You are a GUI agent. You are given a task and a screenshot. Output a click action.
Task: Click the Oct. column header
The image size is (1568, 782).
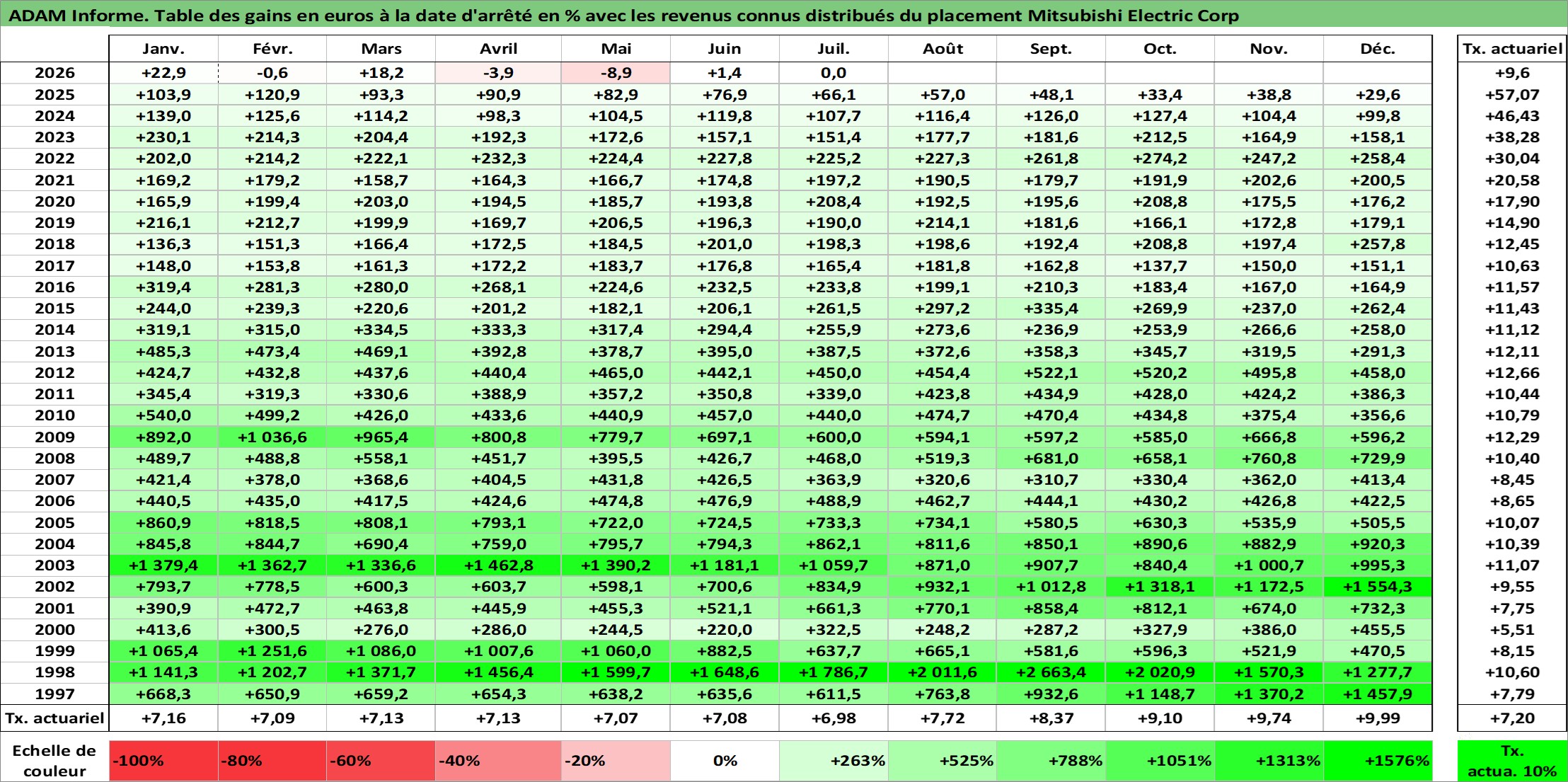pos(1160,49)
